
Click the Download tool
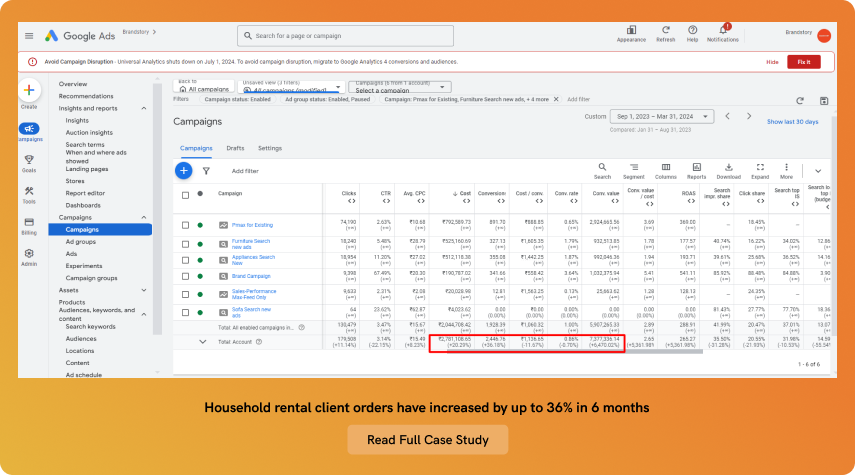tap(728, 171)
